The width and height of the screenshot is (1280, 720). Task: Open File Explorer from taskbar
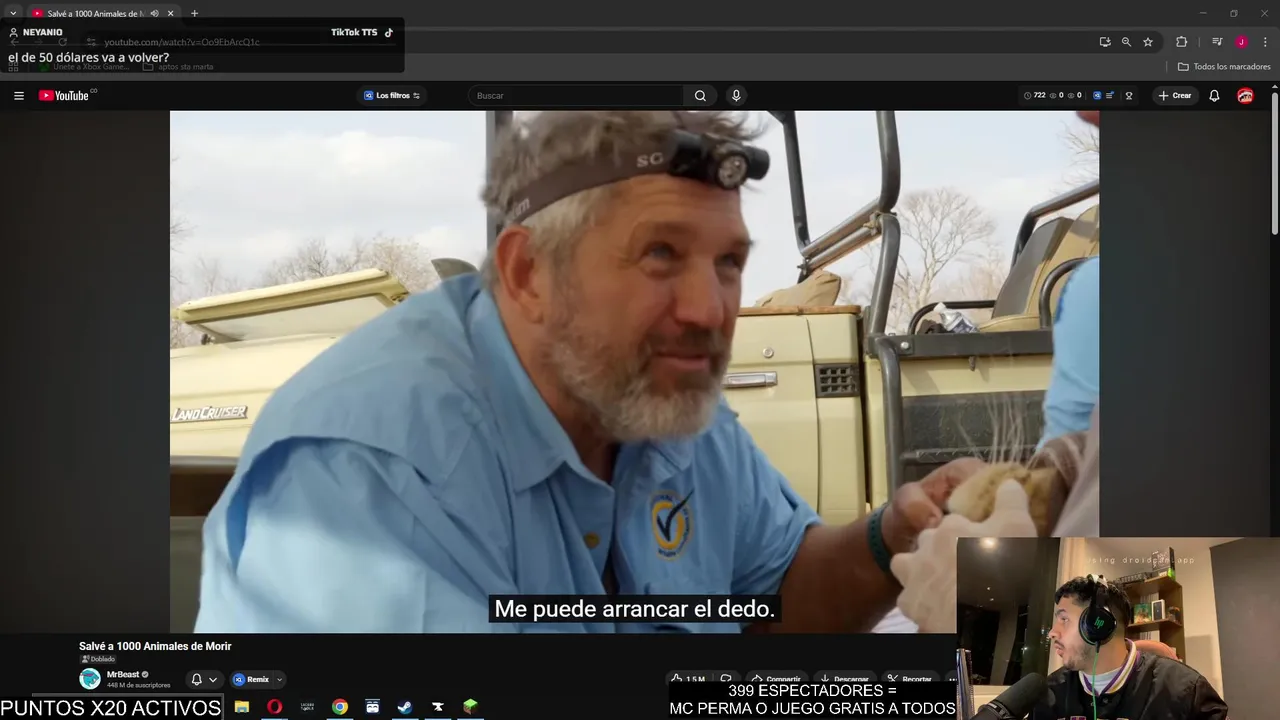click(x=242, y=707)
